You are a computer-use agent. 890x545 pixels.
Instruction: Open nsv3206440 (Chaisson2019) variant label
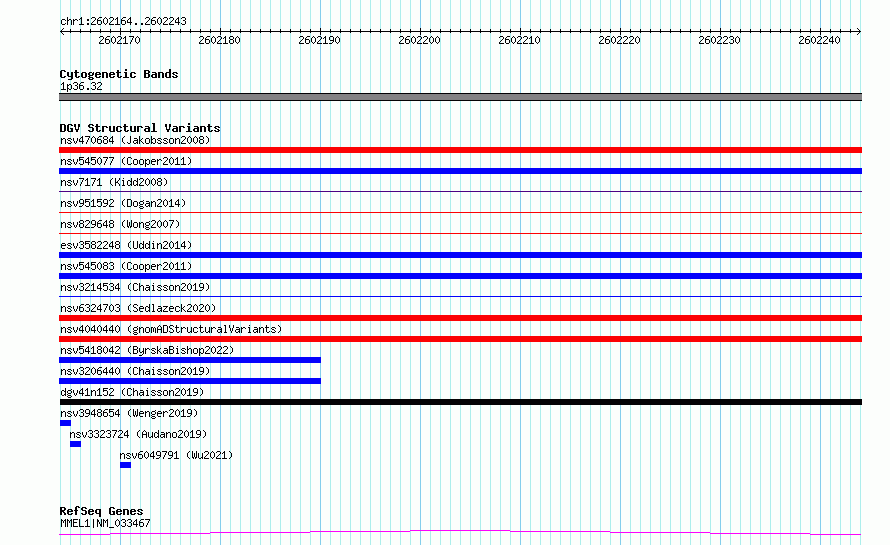pos(135,371)
